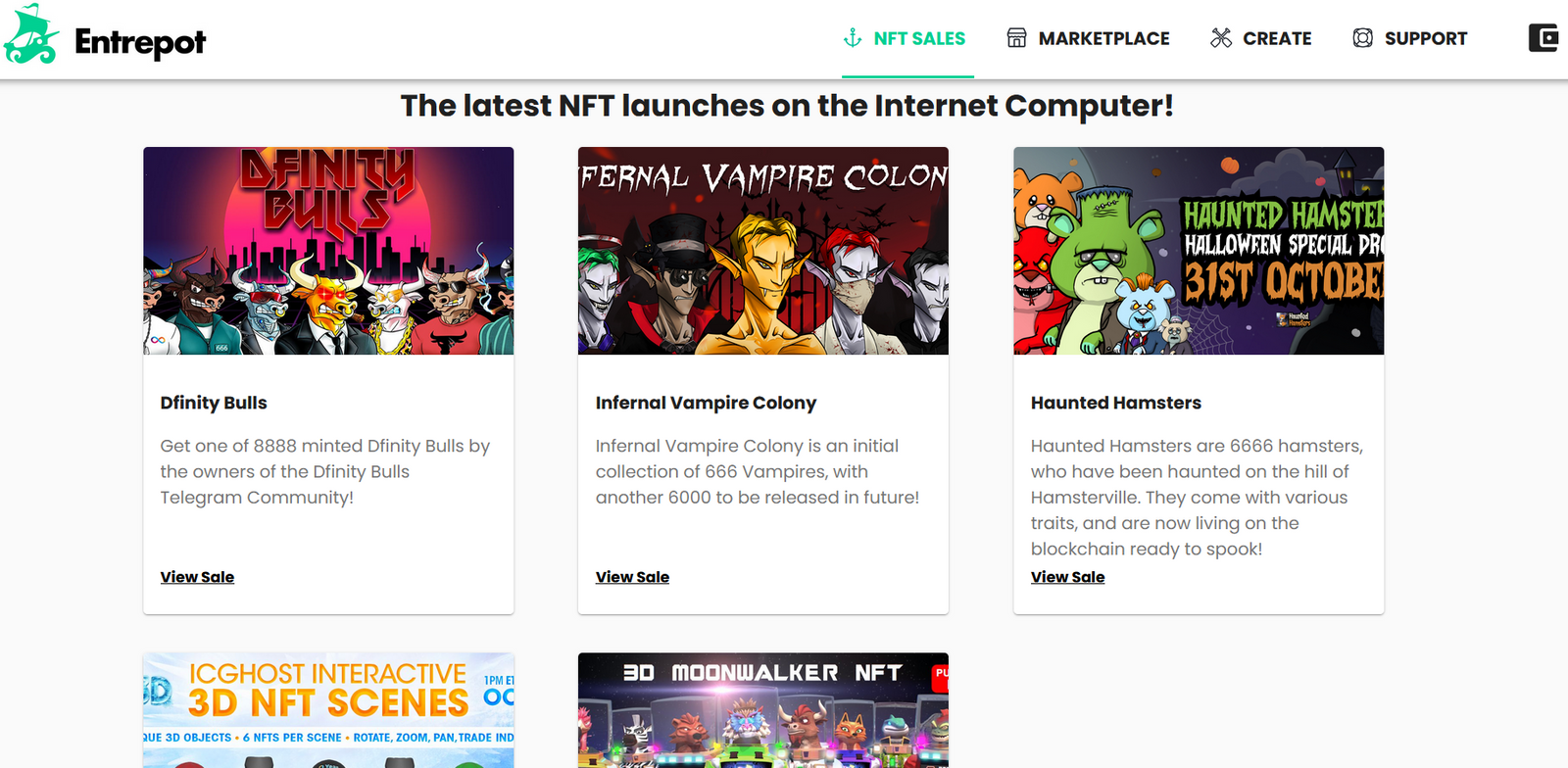Image resolution: width=1568 pixels, height=768 pixels.
Task: Open the Infernal Vampire Colony banner image
Action: [x=763, y=251]
